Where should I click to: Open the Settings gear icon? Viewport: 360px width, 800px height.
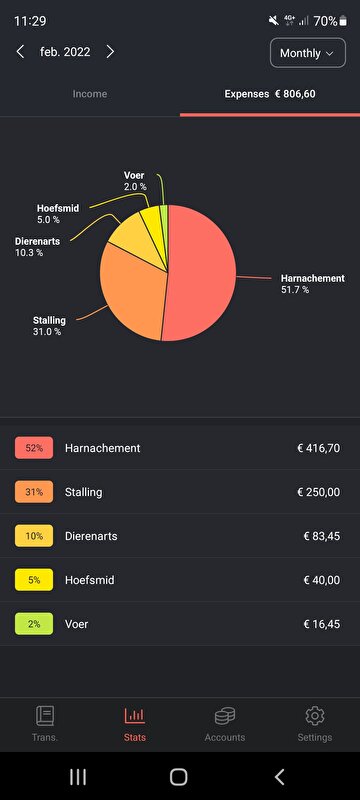(x=315, y=716)
